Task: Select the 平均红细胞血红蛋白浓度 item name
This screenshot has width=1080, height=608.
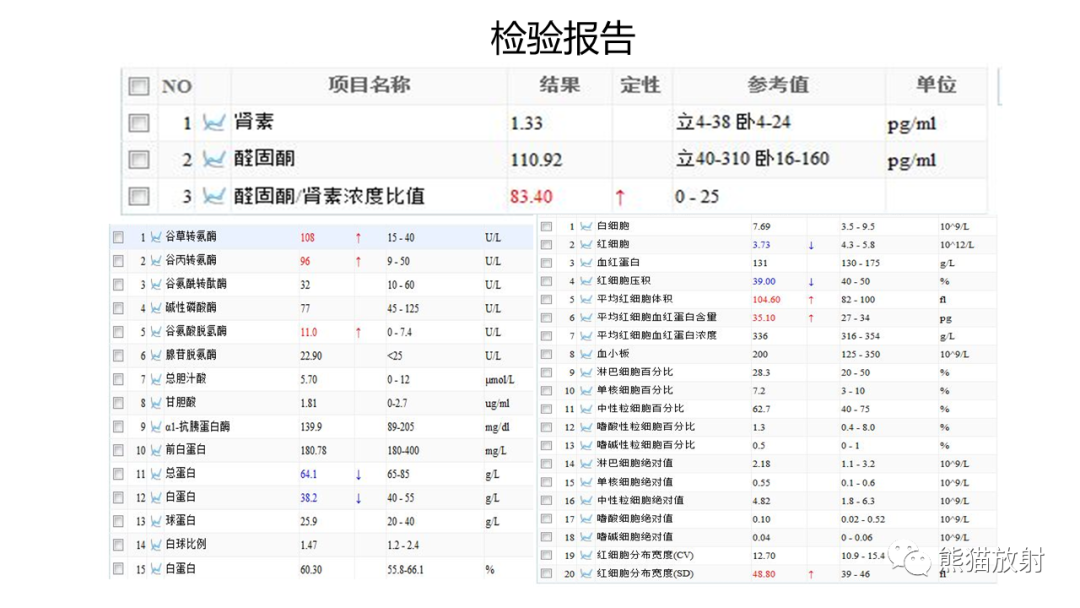Action: (656, 335)
